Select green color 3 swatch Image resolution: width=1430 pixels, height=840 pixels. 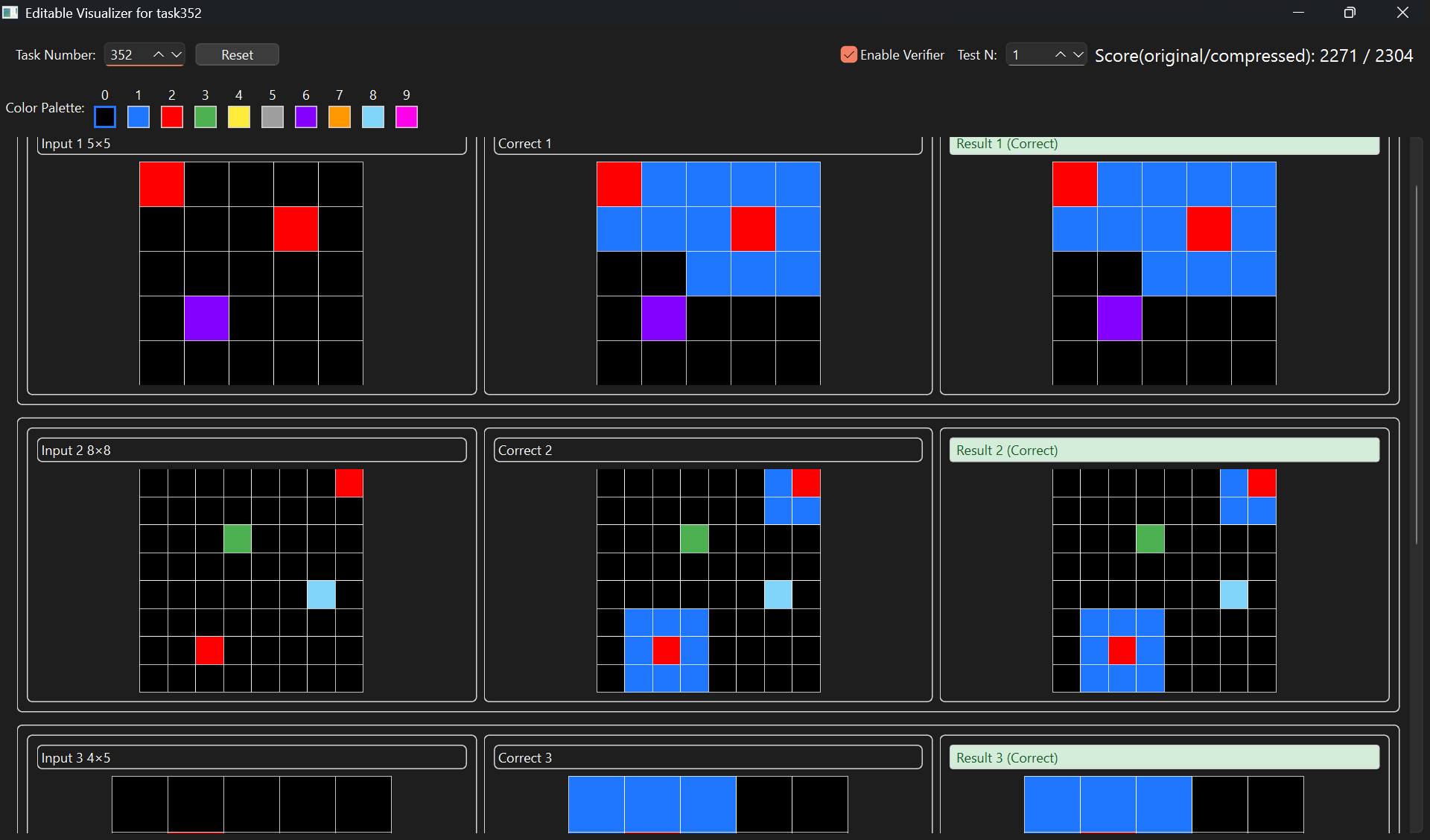tap(206, 117)
